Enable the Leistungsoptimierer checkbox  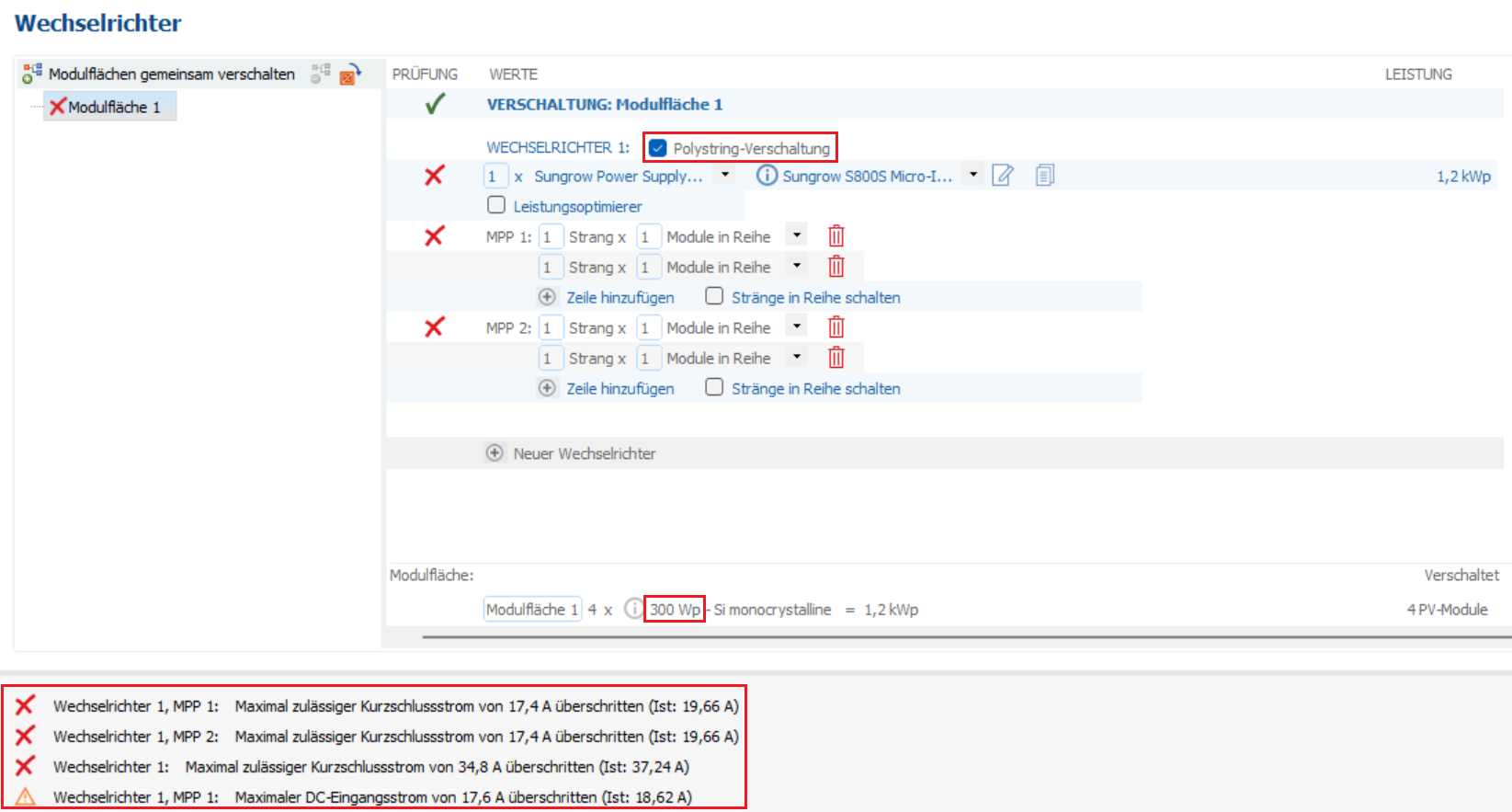pos(496,205)
